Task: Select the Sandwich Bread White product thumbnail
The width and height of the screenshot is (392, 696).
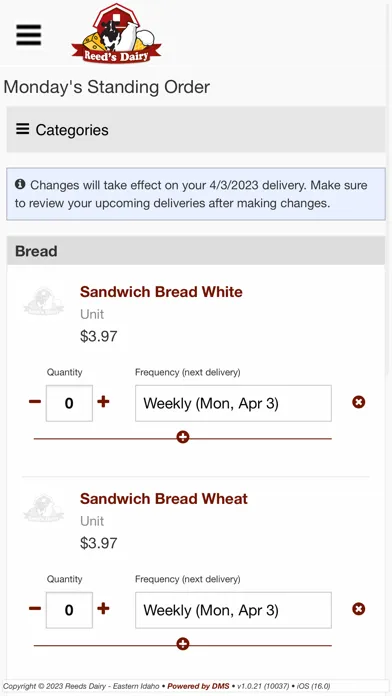Action: (44, 302)
